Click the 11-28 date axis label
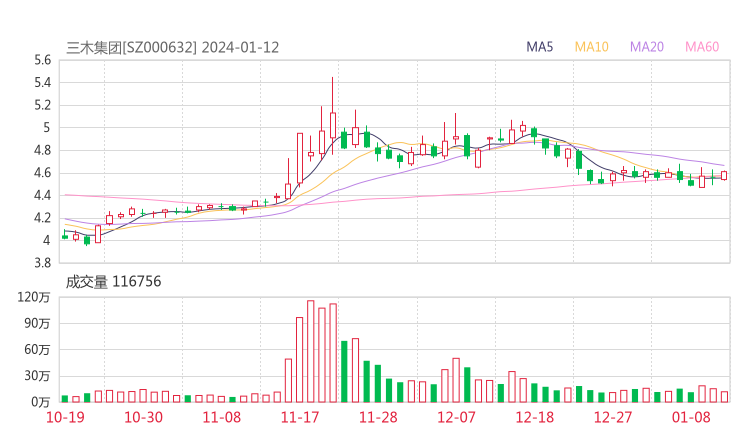 [x=378, y=417]
